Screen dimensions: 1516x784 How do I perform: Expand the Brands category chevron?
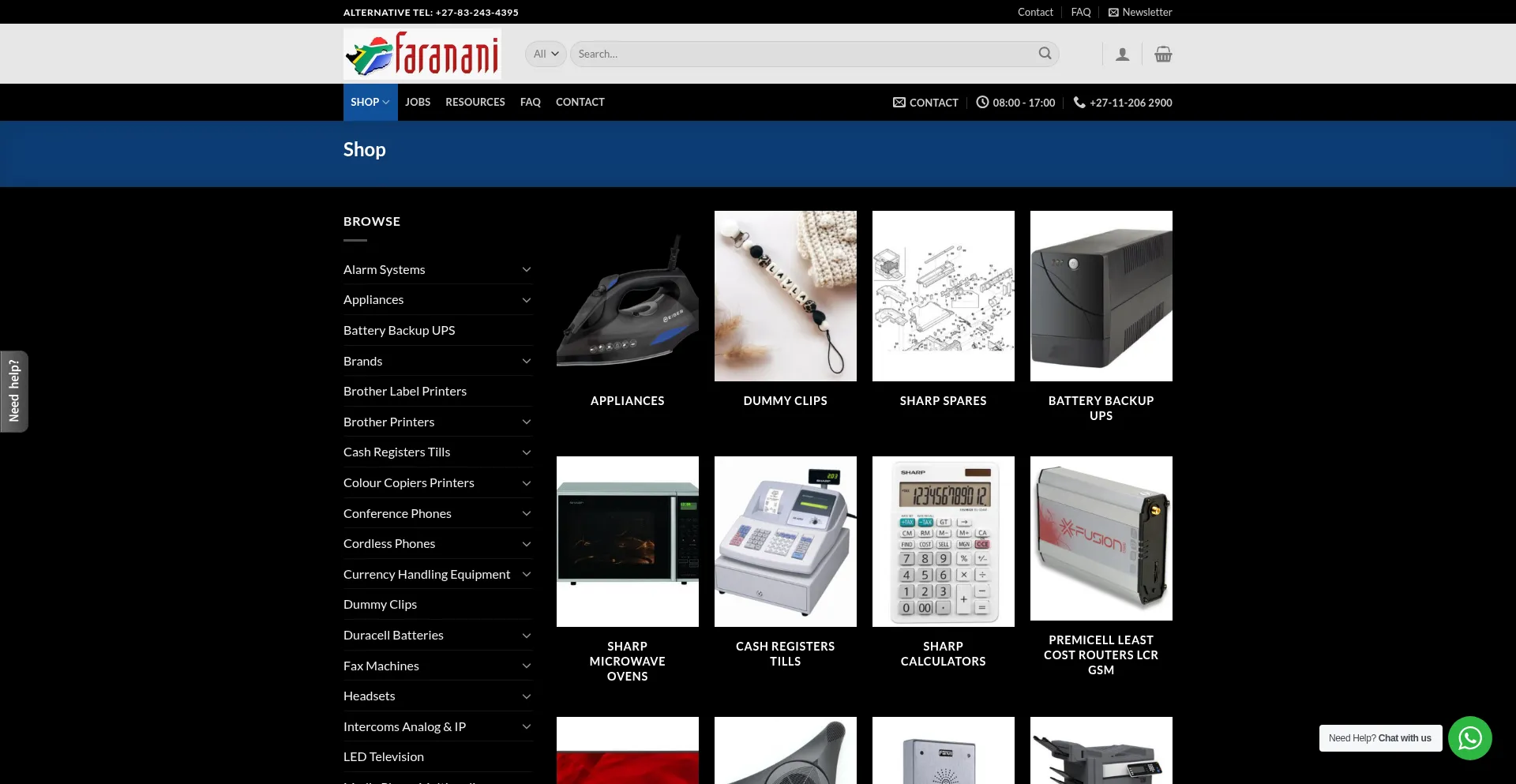(x=527, y=362)
